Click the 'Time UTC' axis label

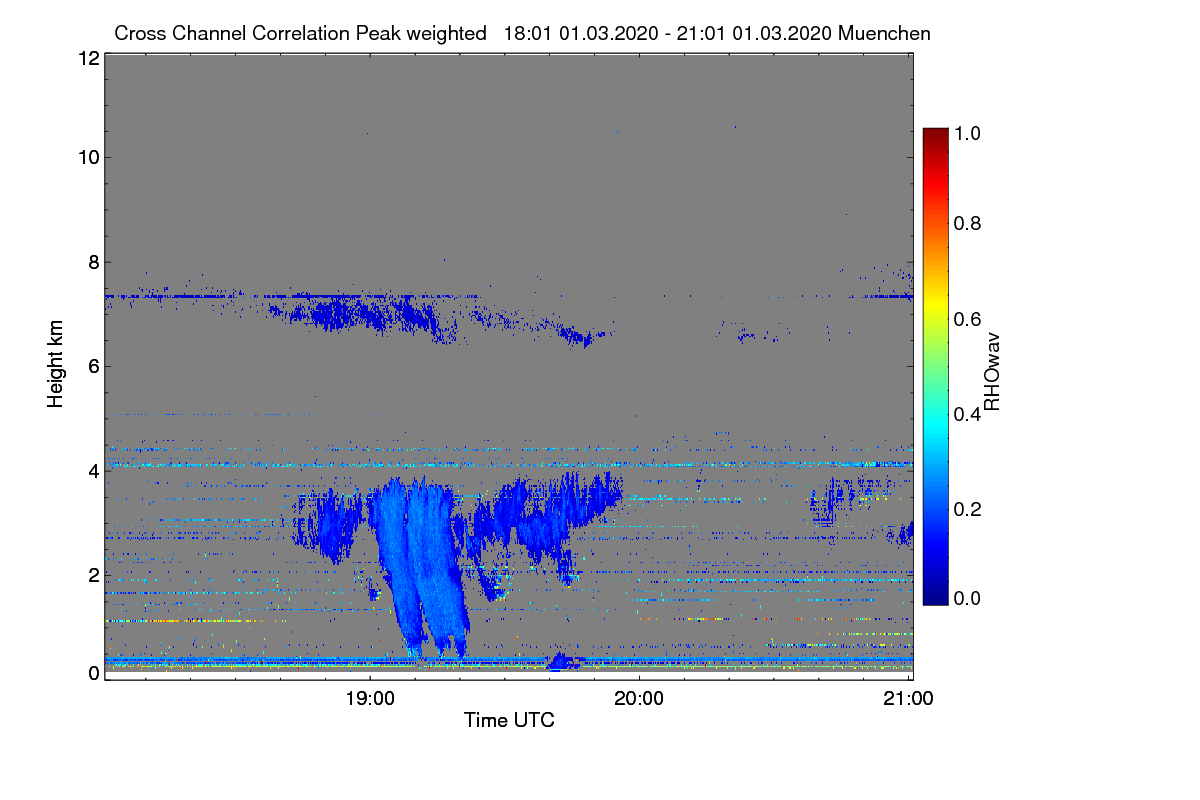(509, 720)
